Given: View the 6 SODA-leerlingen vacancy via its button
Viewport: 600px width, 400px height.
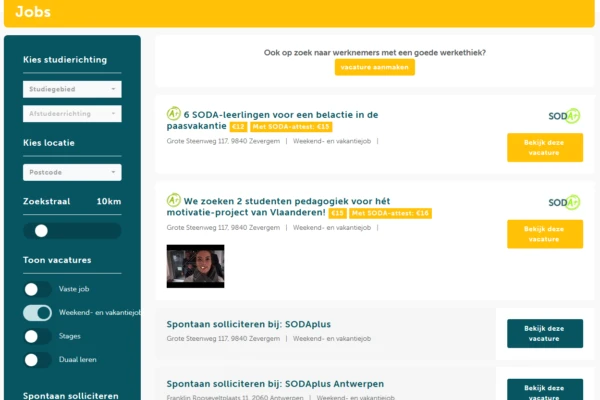Looking at the screenshot, I should 544,148.
